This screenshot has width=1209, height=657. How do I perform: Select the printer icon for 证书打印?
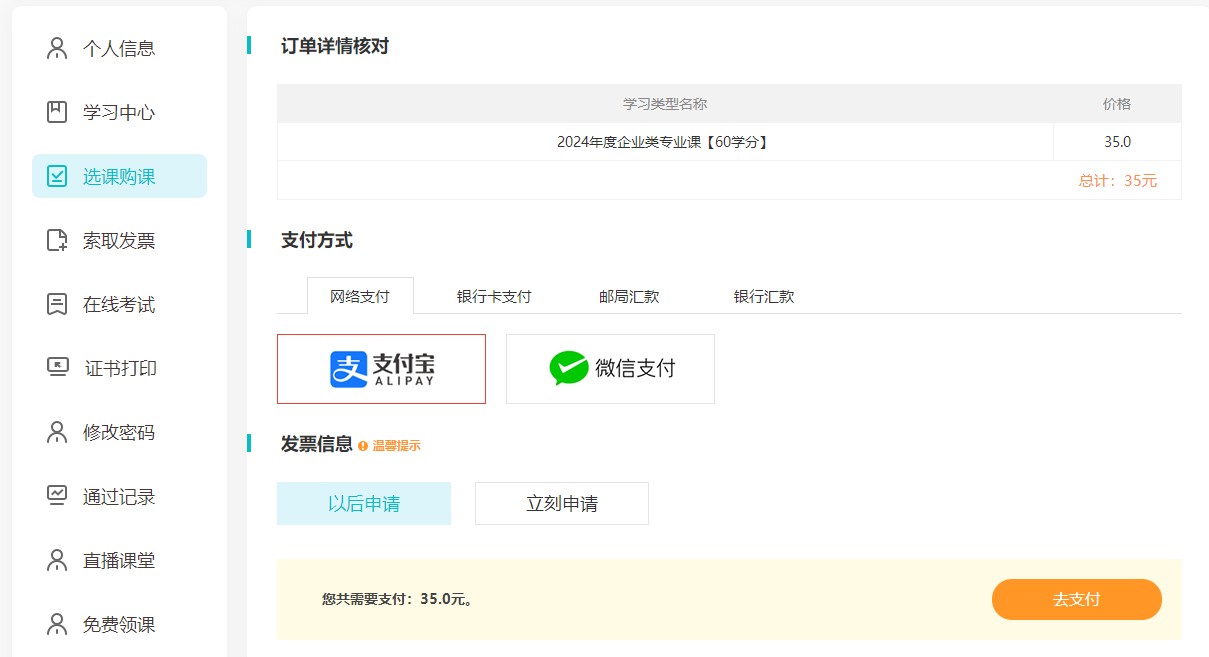pos(56,368)
